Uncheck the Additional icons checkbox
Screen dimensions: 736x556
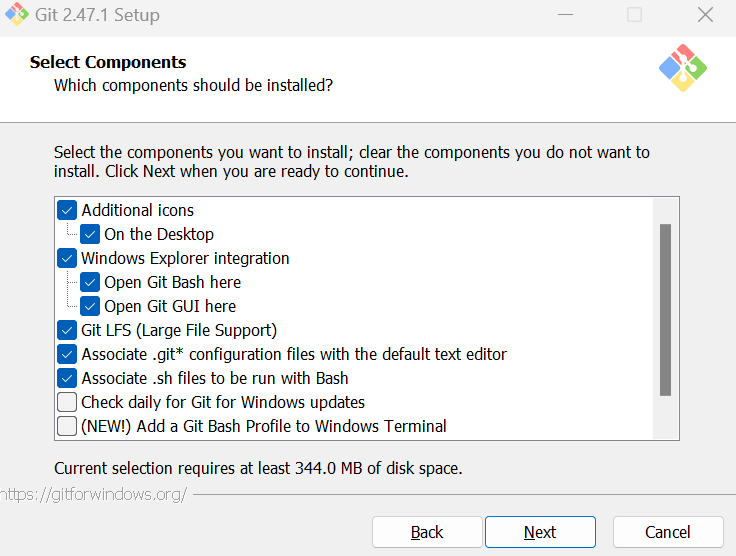(67, 210)
